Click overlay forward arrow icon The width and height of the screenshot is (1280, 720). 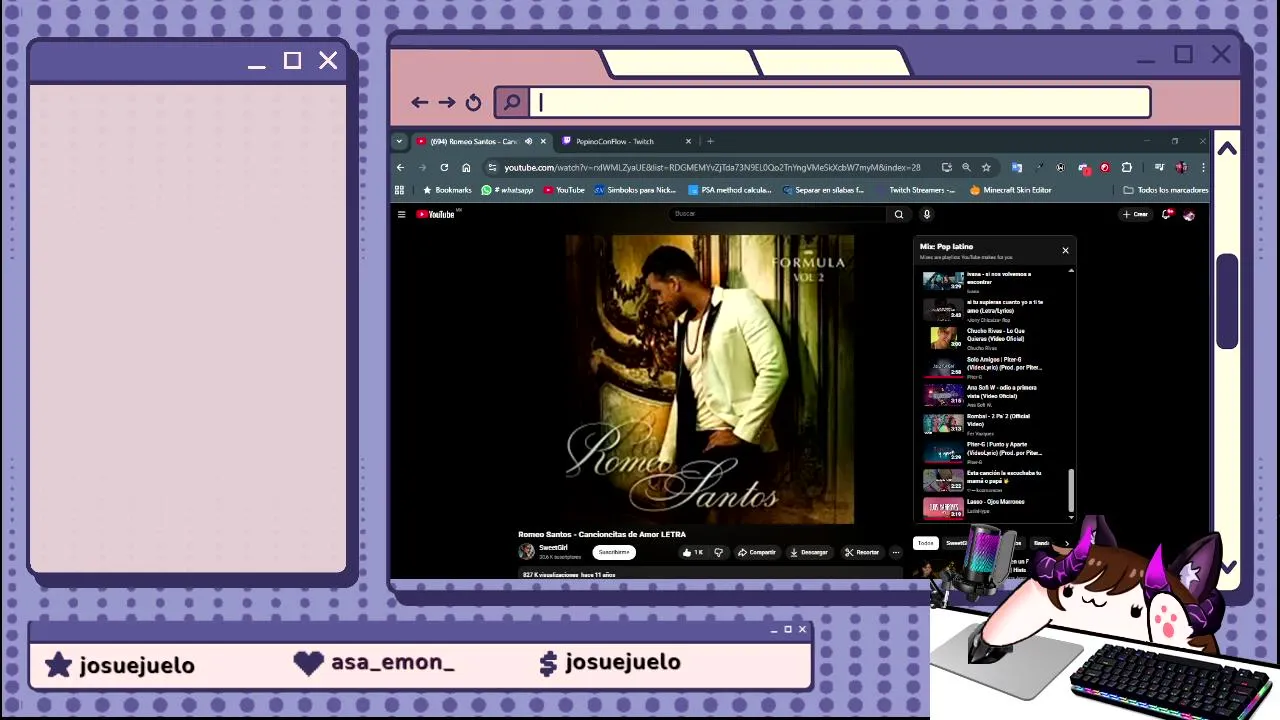(447, 102)
